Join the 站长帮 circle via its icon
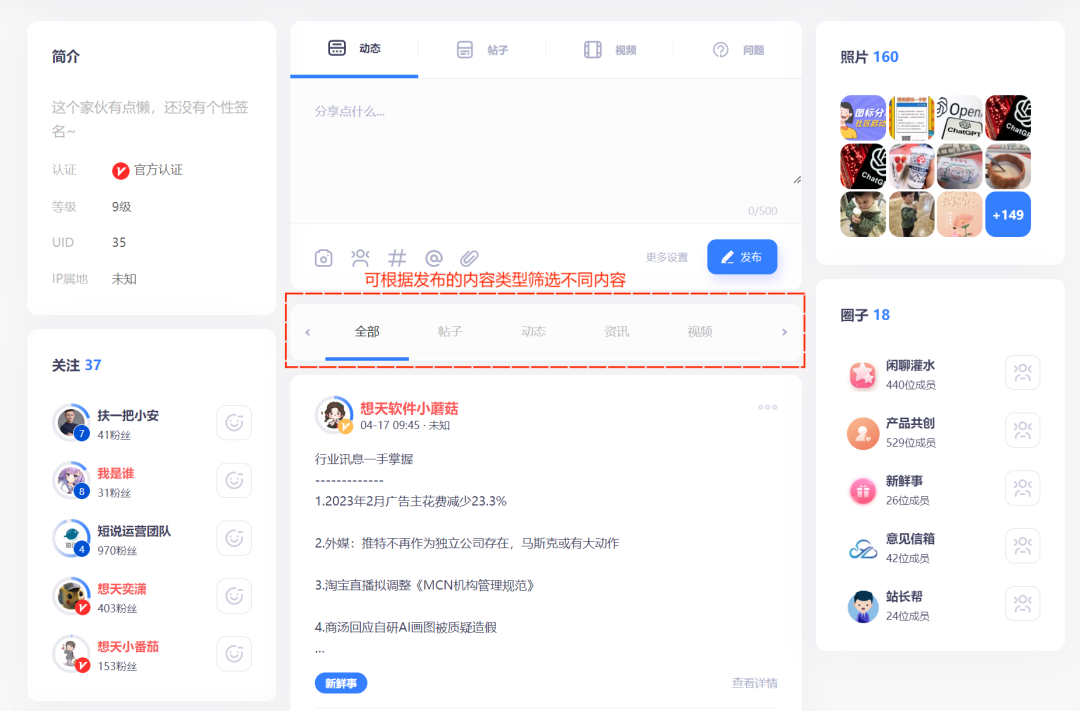This screenshot has height=711, width=1080. 1022,604
